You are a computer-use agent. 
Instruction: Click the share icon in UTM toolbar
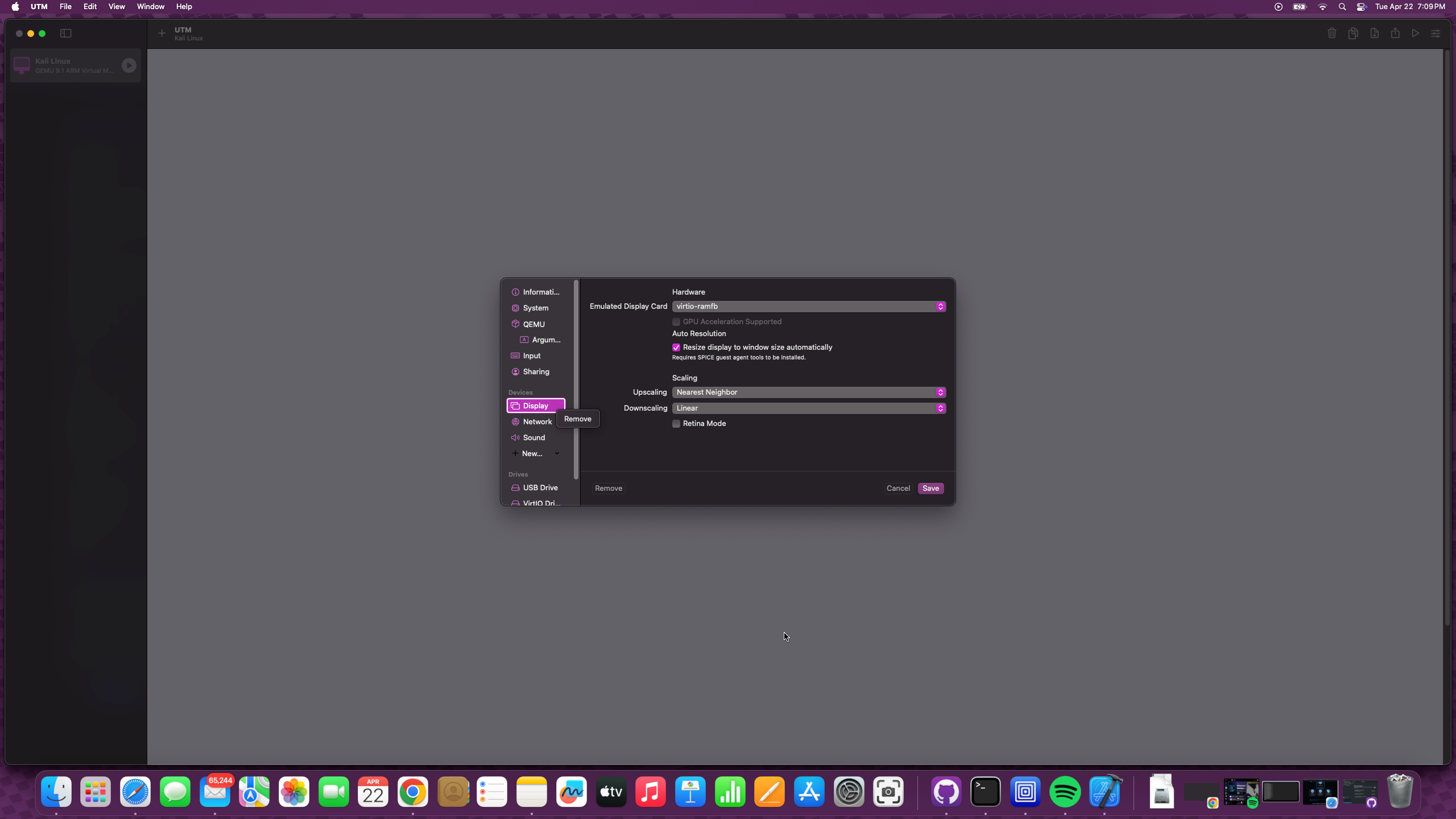[x=1395, y=34]
